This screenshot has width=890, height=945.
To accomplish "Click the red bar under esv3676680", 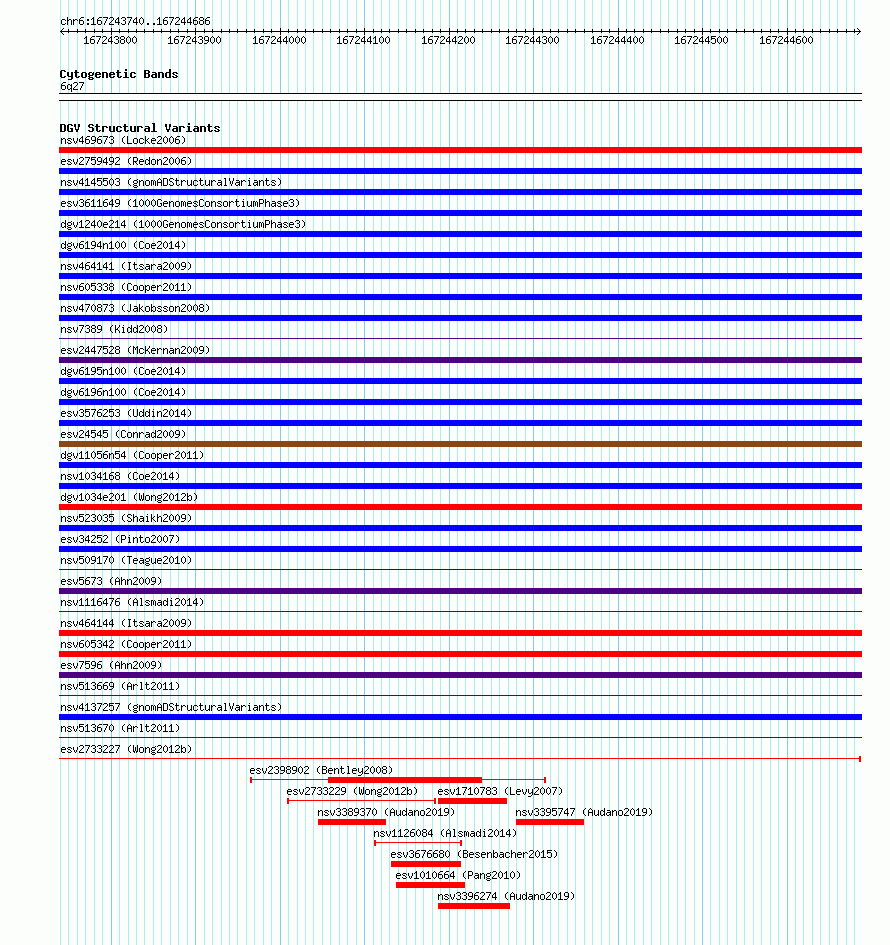I will 426,864.
